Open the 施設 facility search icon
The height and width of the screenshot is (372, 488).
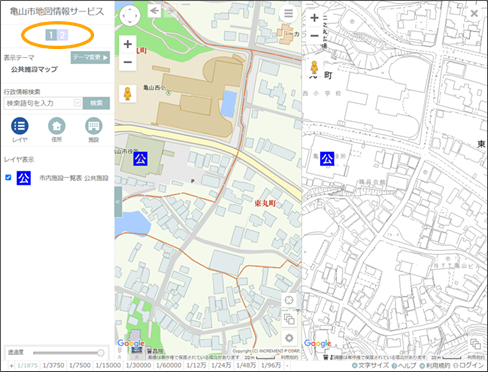(94, 126)
